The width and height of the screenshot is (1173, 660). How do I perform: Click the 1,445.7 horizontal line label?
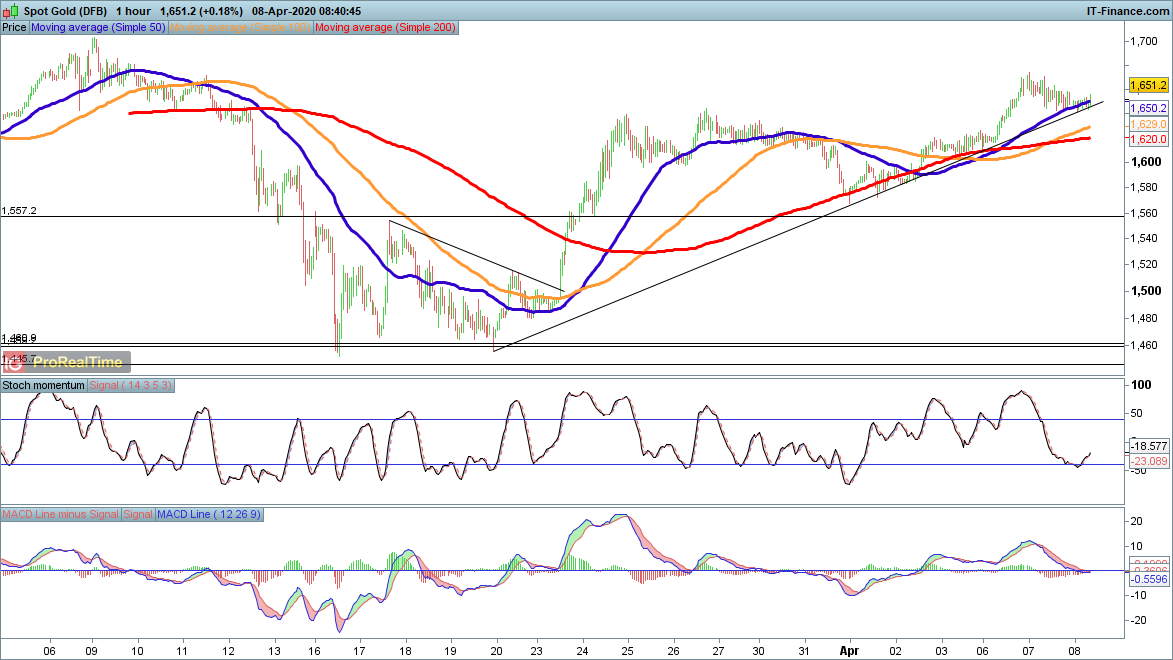pyautogui.click(x=19, y=359)
